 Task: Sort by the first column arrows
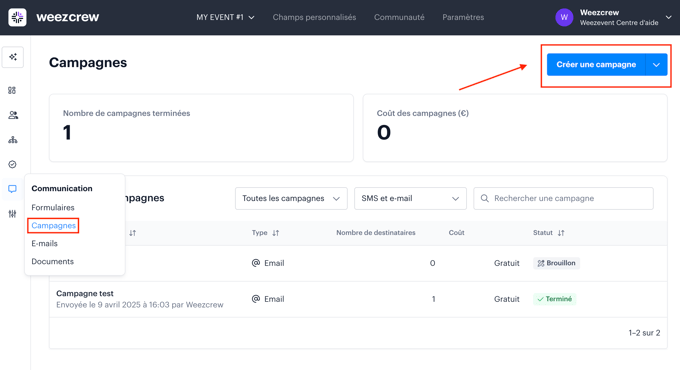coord(133,233)
